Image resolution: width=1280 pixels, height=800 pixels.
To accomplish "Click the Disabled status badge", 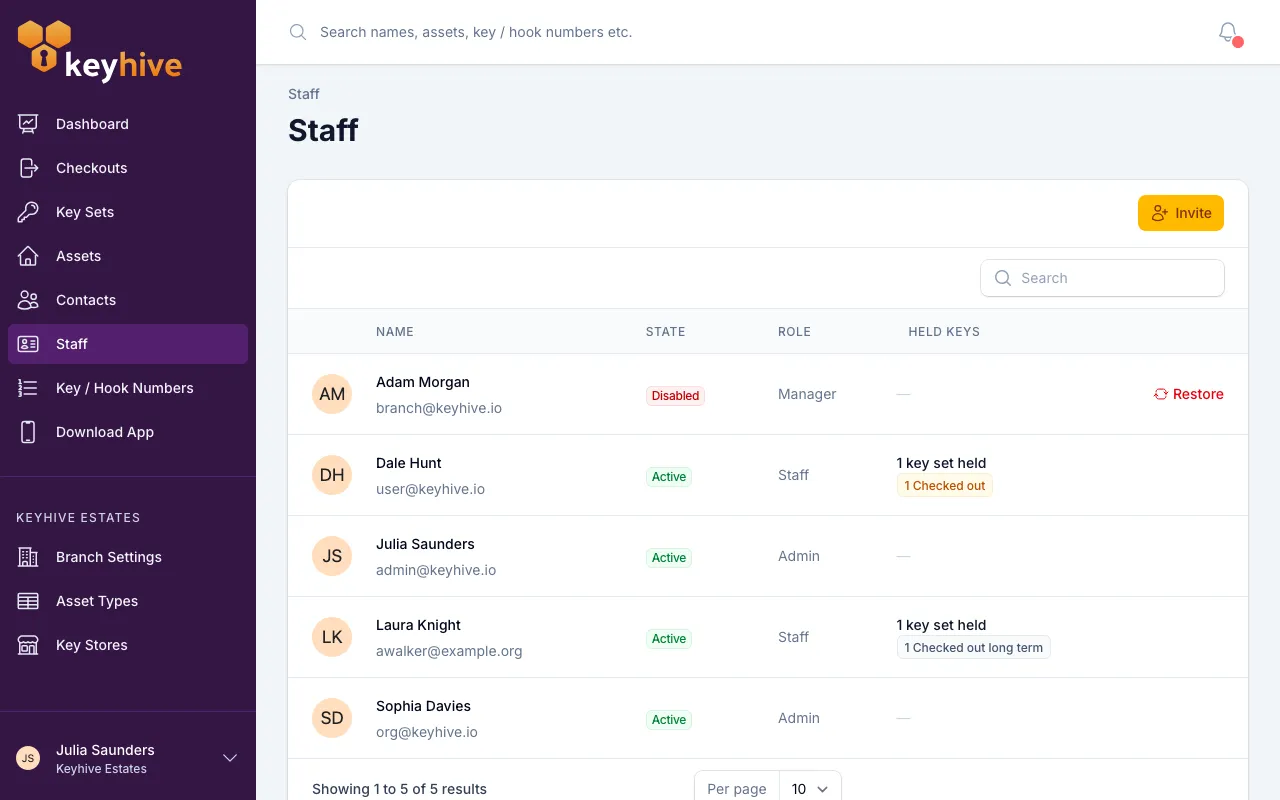I will coord(675,396).
